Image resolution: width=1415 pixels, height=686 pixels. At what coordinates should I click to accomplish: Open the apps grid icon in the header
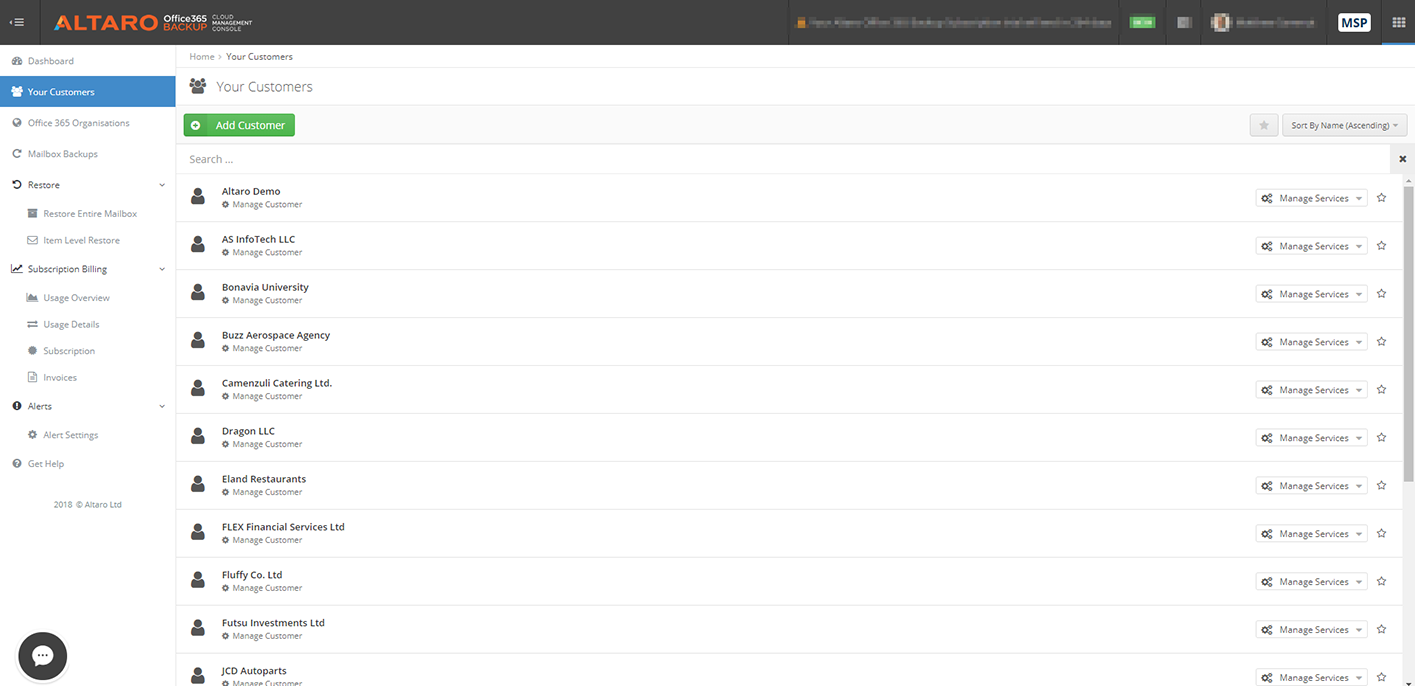tap(1398, 22)
